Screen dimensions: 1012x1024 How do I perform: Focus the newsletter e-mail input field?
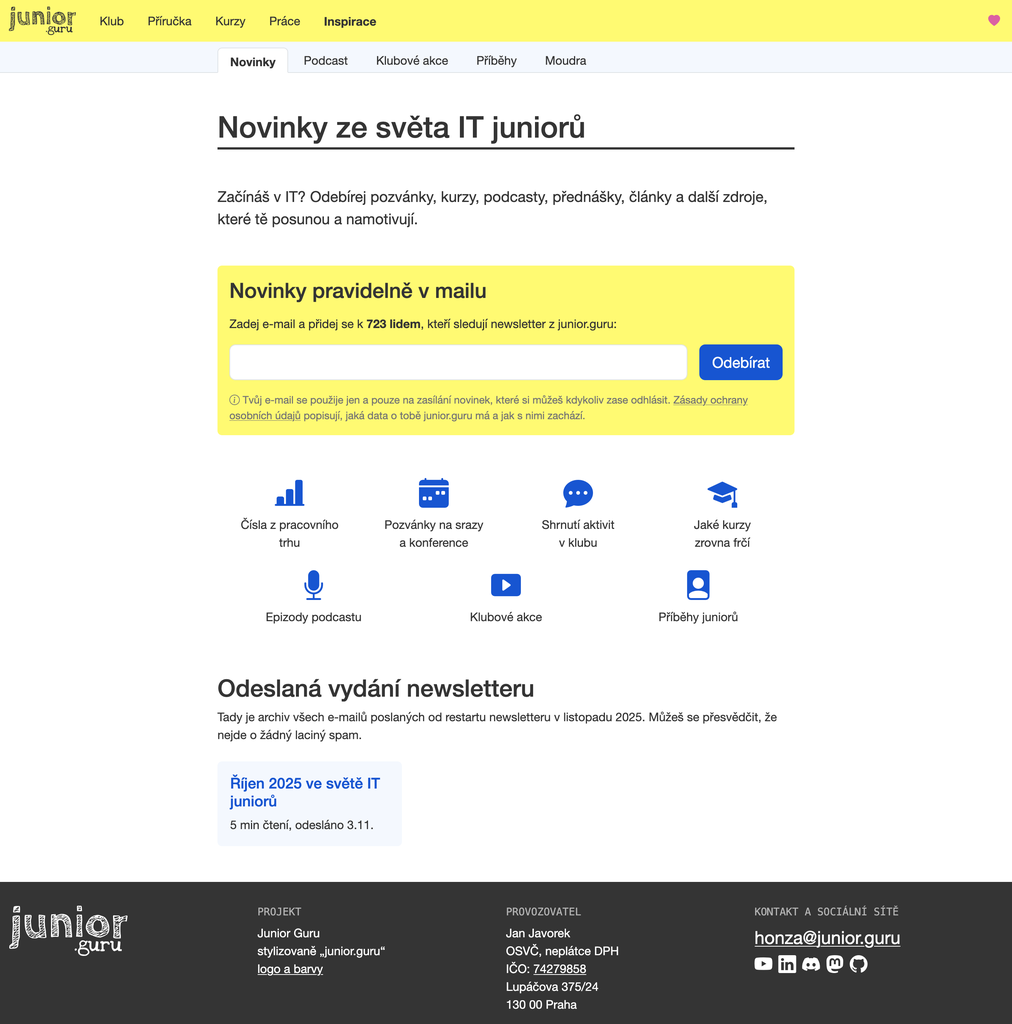(458, 362)
